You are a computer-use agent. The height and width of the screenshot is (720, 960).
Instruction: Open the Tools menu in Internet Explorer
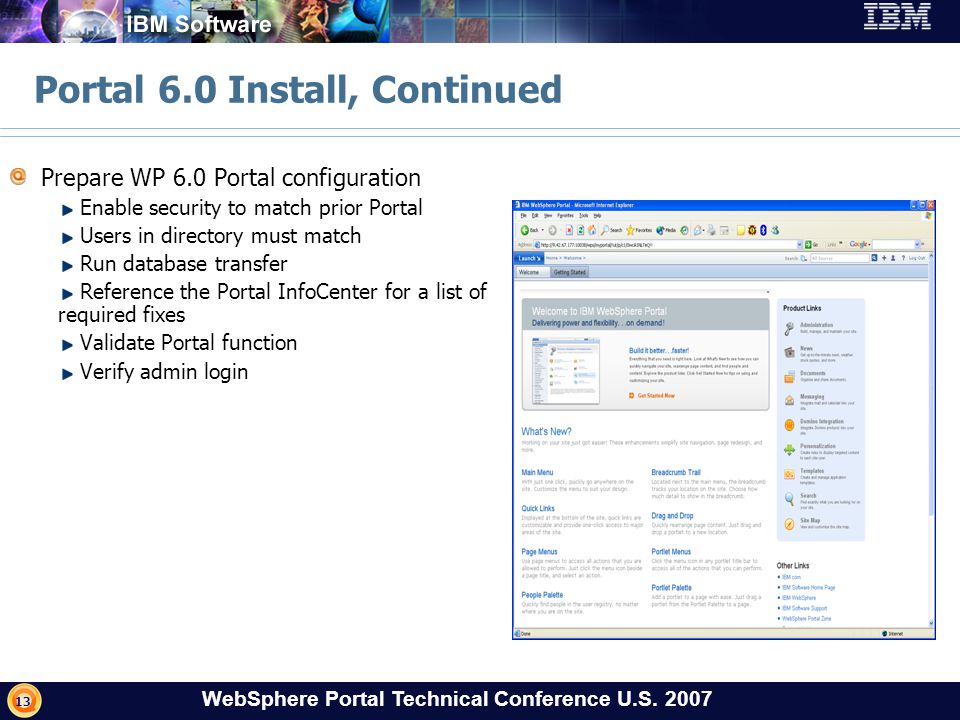(x=583, y=216)
